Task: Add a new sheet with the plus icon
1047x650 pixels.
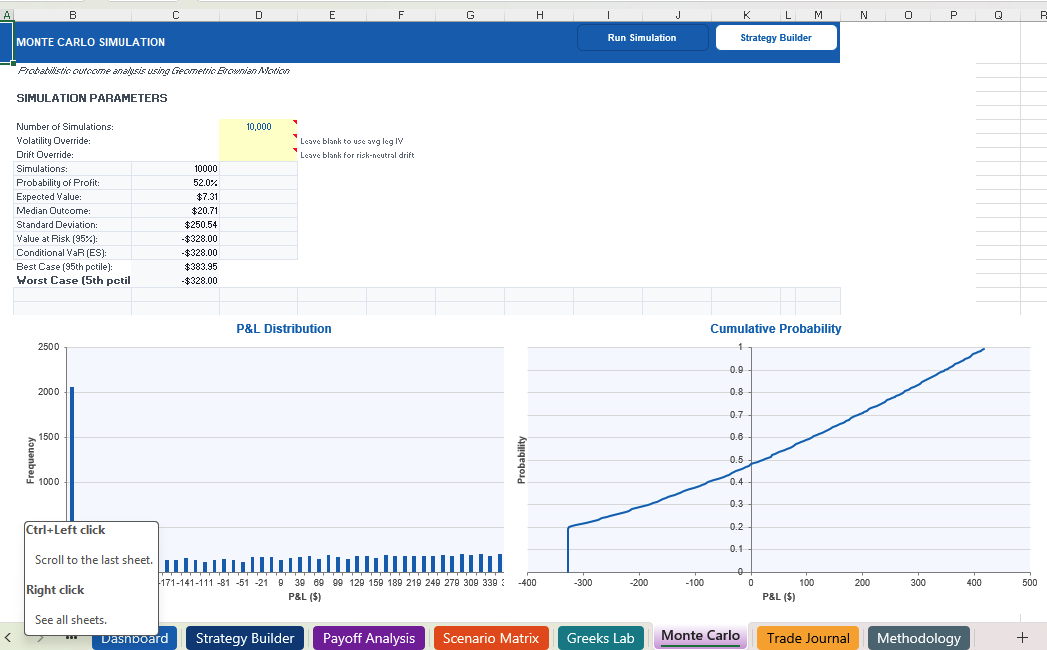Action: 1022,637
